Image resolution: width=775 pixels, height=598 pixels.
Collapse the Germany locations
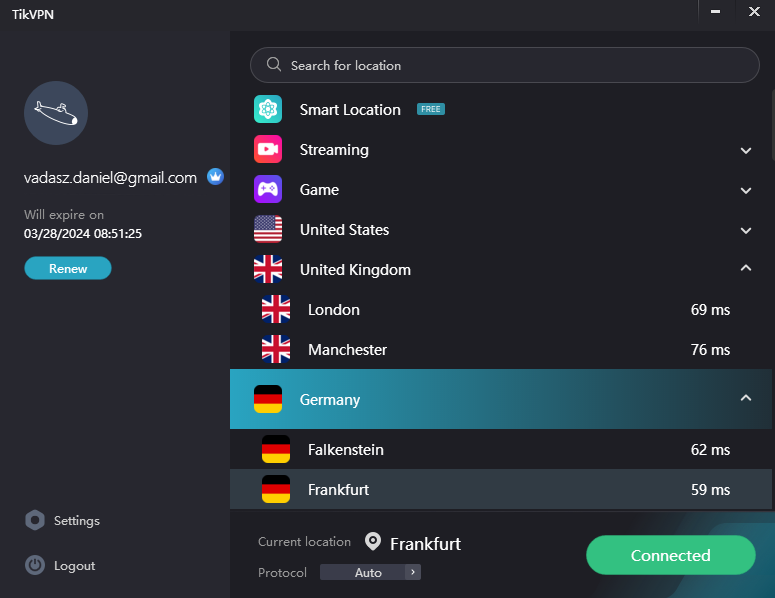[745, 399]
